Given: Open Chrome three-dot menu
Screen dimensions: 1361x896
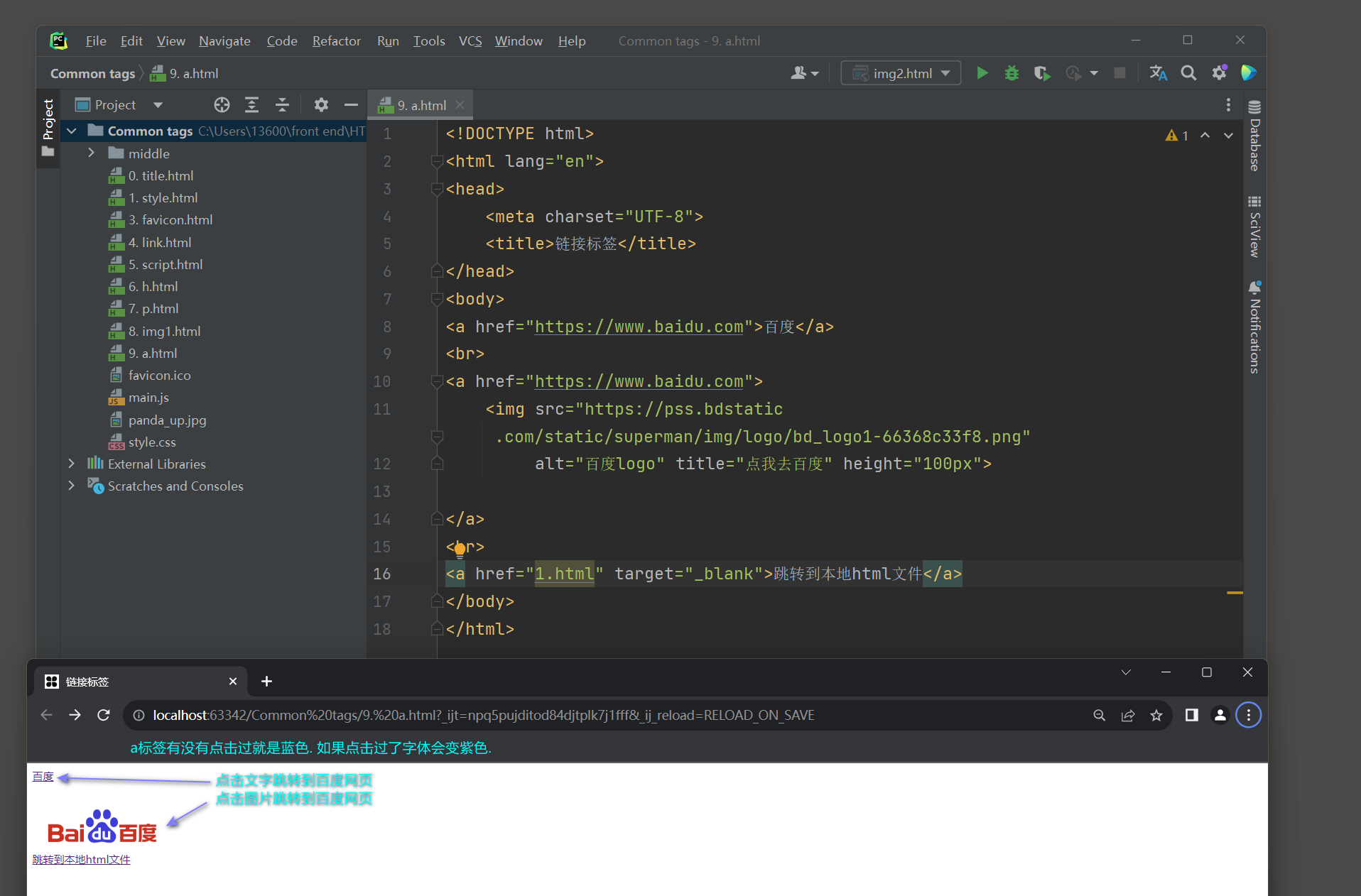Looking at the screenshot, I should click(1249, 715).
